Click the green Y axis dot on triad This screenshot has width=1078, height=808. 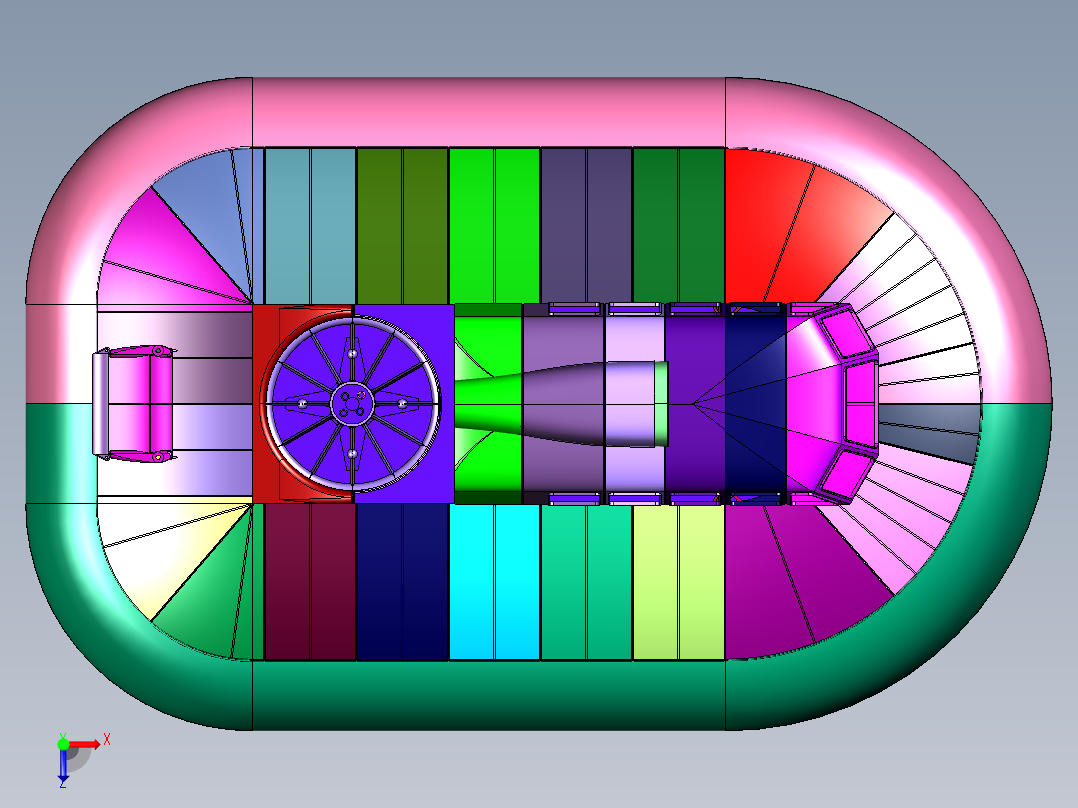point(63,743)
